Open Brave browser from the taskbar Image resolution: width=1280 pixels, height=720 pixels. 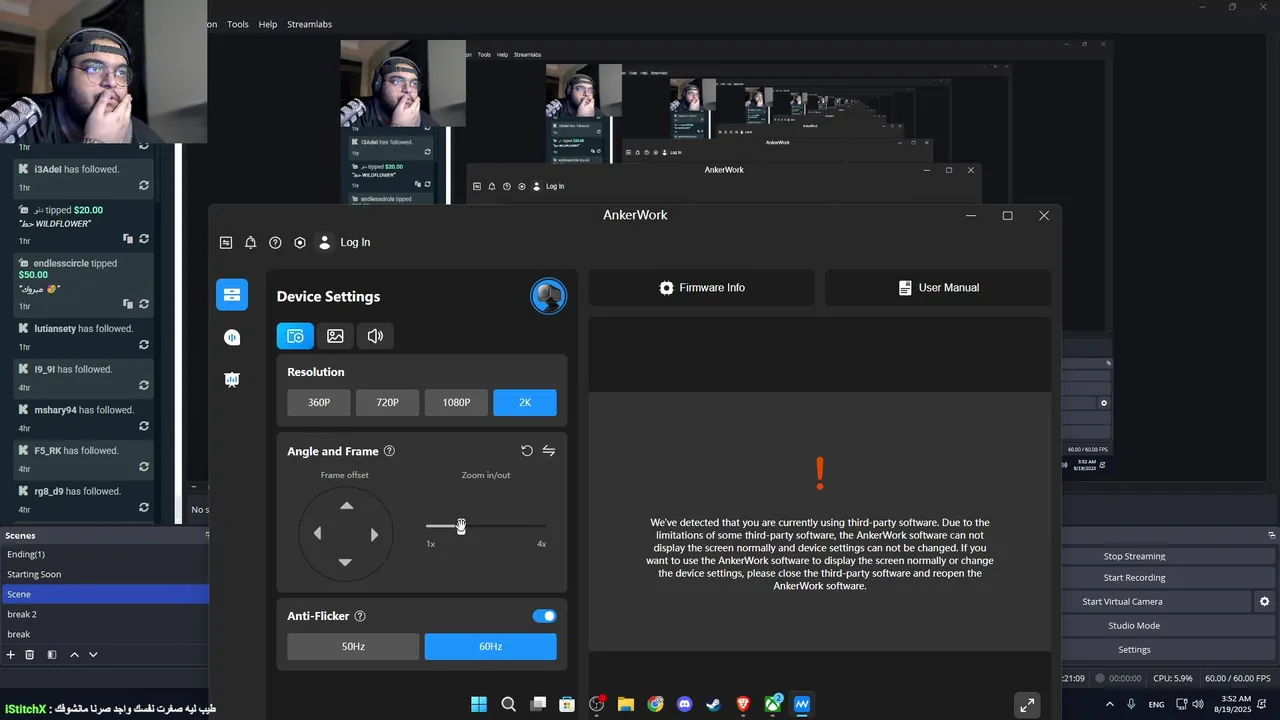[743, 704]
